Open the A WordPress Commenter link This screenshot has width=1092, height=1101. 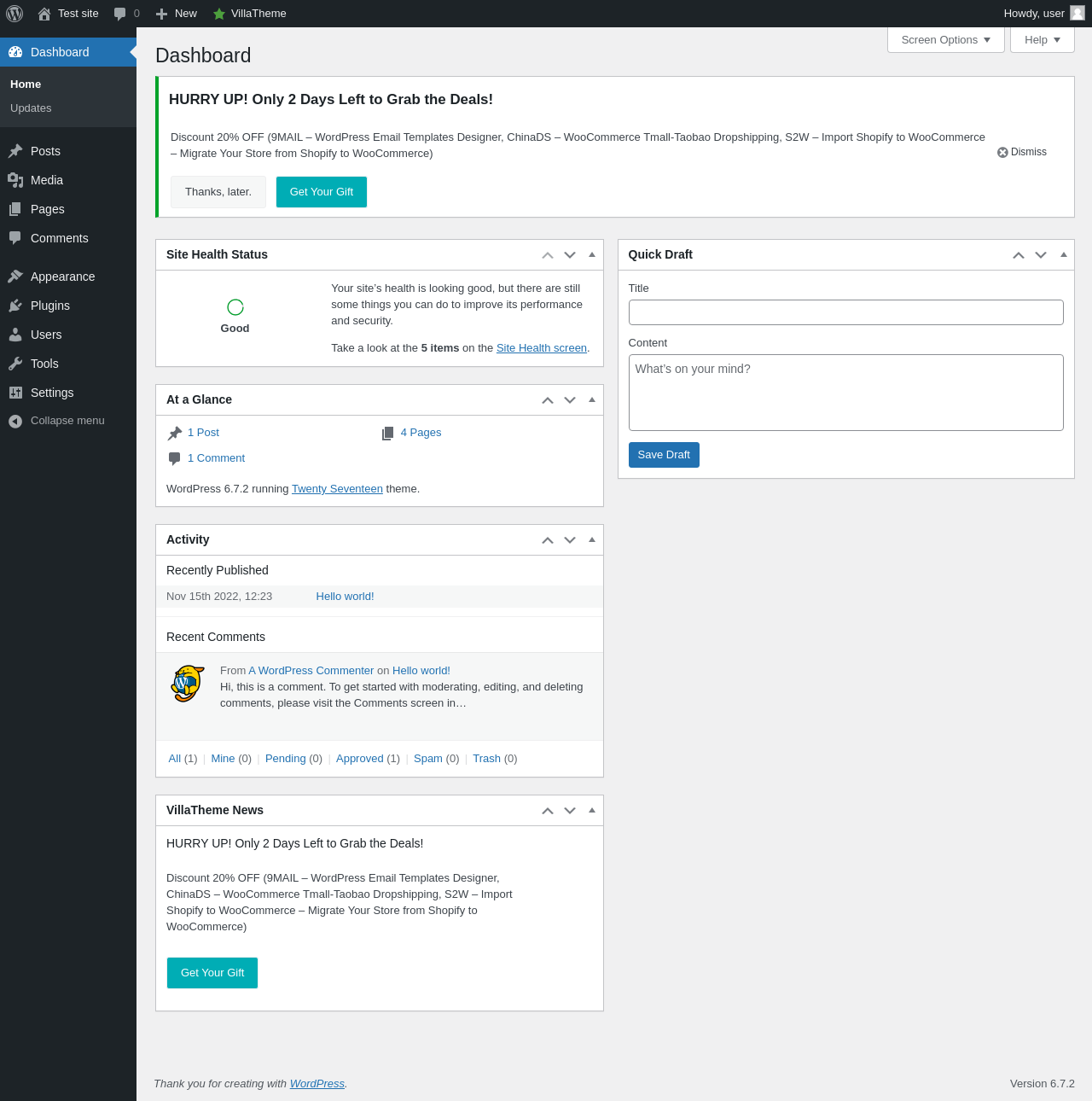pos(311,671)
